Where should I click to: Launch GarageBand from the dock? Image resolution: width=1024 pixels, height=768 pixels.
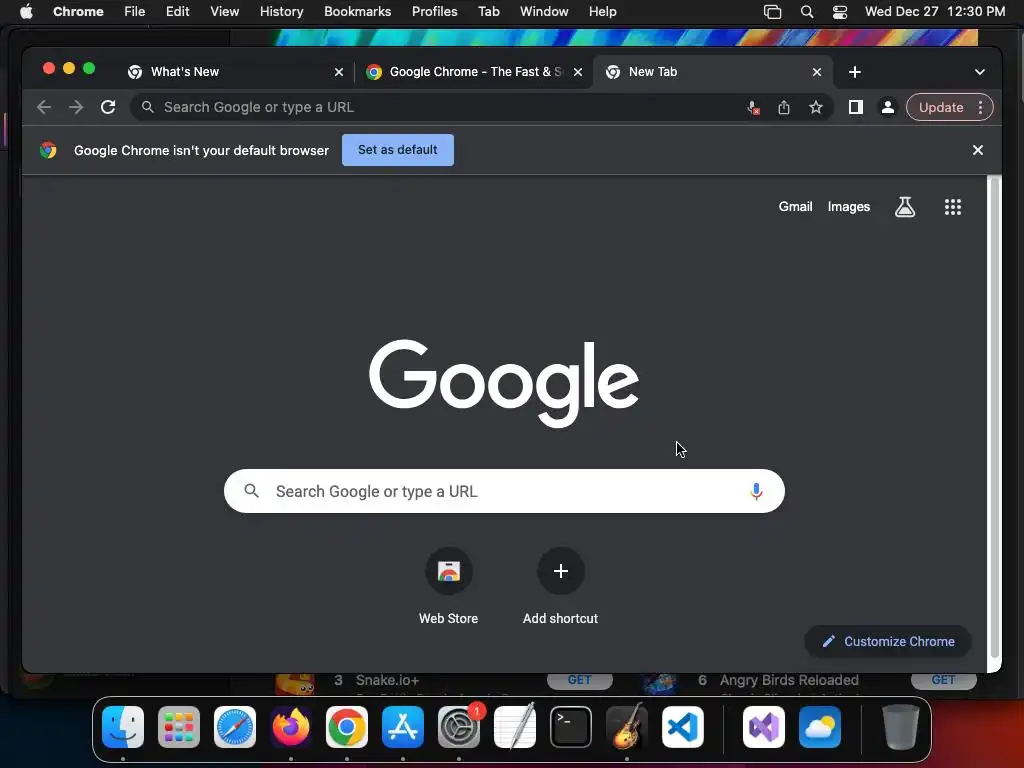[x=627, y=727]
